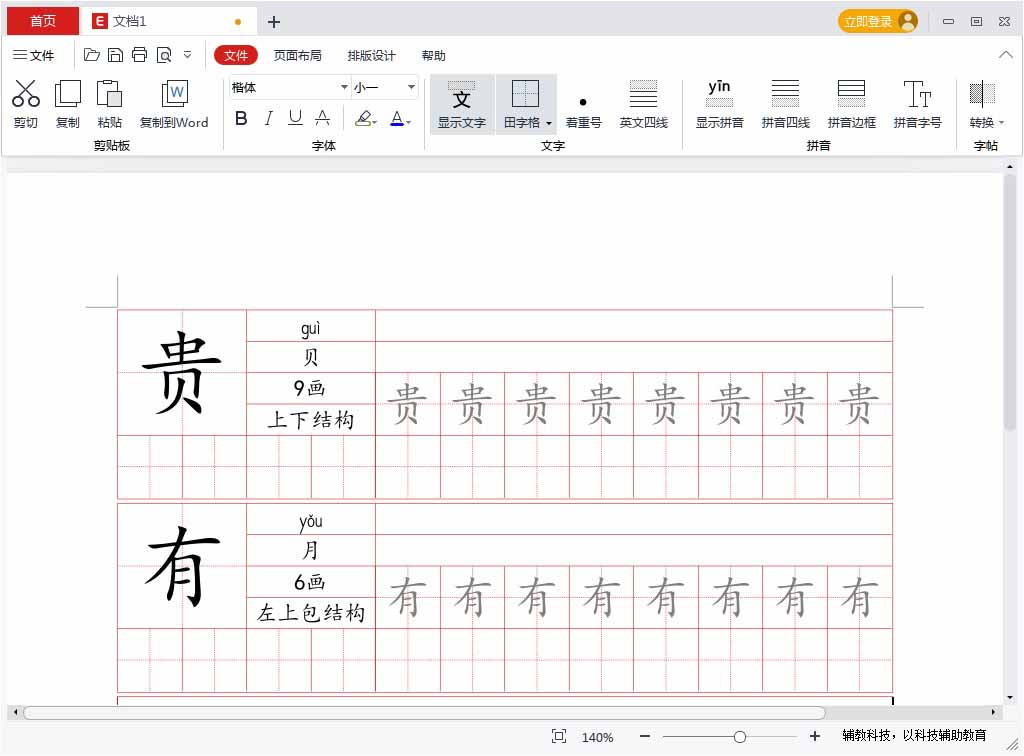The image size is (1024, 756).
Task: Apply strikethrough text formatting
Action: coord(323,118)
